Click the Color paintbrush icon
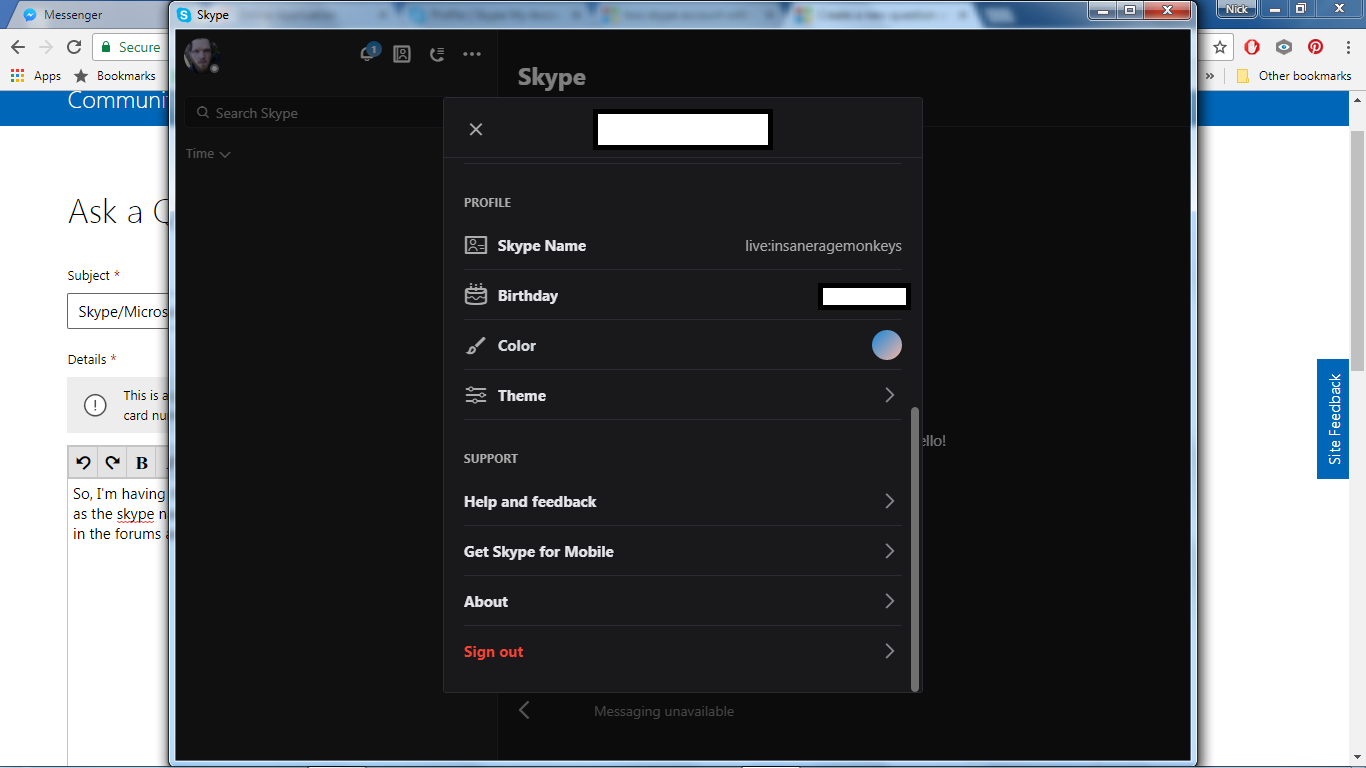 click(476, 346)
